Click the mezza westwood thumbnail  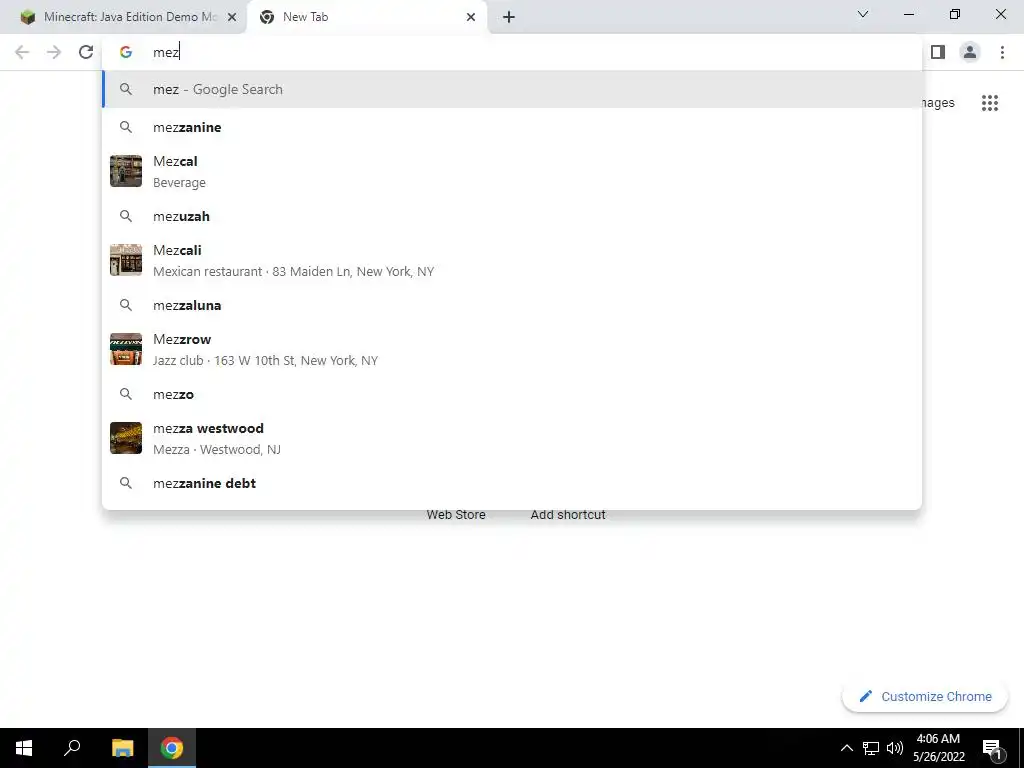click(126, 438)
